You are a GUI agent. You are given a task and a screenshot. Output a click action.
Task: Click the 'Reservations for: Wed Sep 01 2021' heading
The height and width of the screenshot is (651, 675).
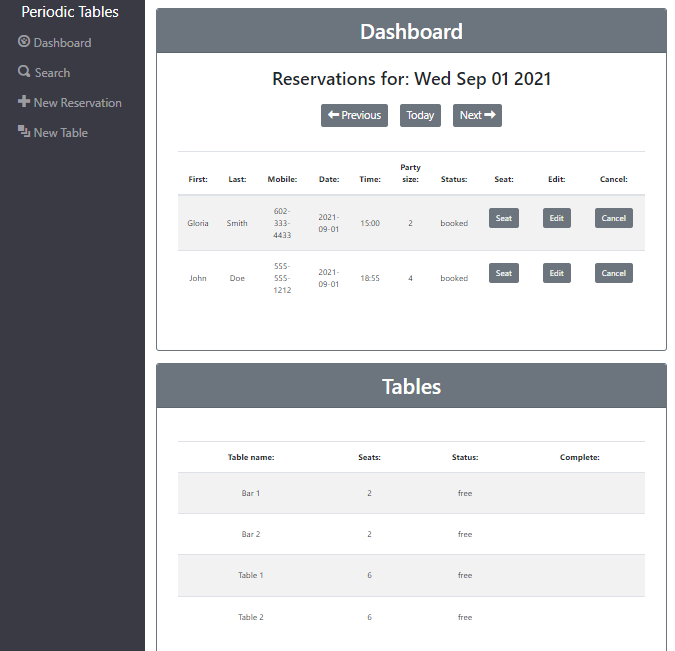(412, 79)
